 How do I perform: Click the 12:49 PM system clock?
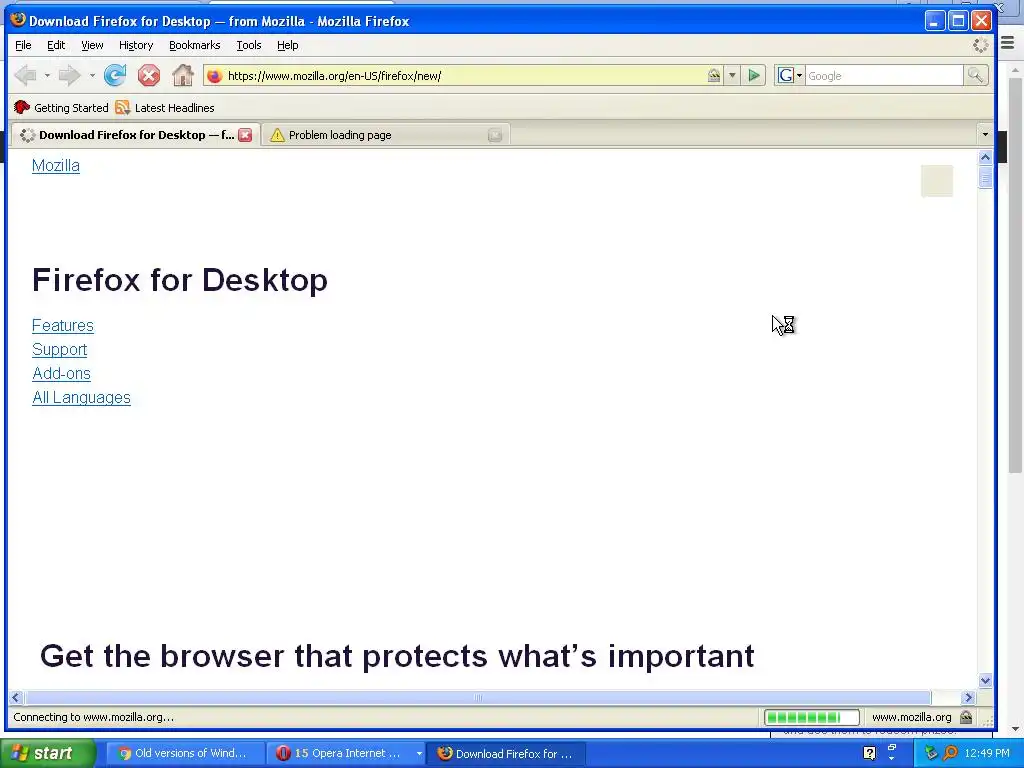click(987, 753)
